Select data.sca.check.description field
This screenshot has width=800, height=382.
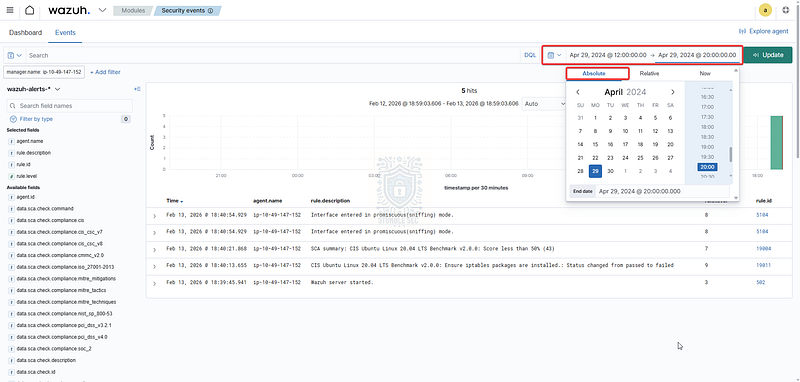click(46, 360)
